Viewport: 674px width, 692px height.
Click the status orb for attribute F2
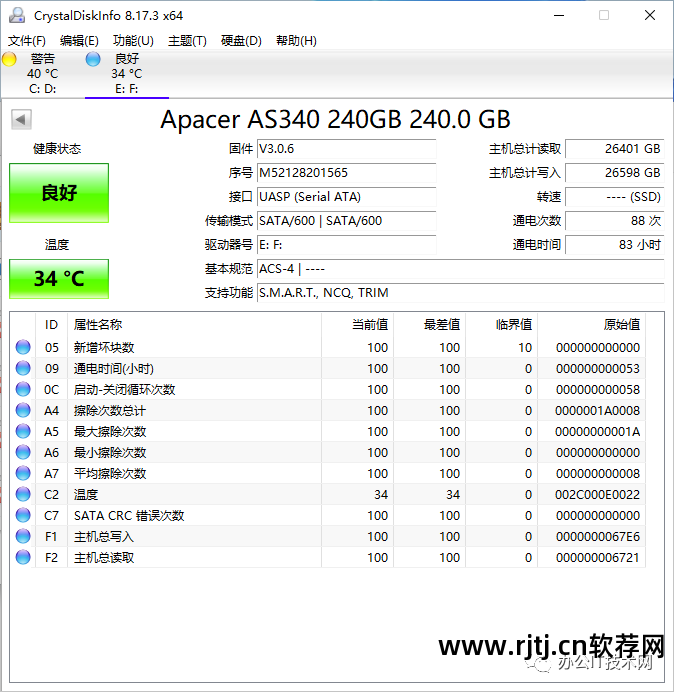click(23, 558)
